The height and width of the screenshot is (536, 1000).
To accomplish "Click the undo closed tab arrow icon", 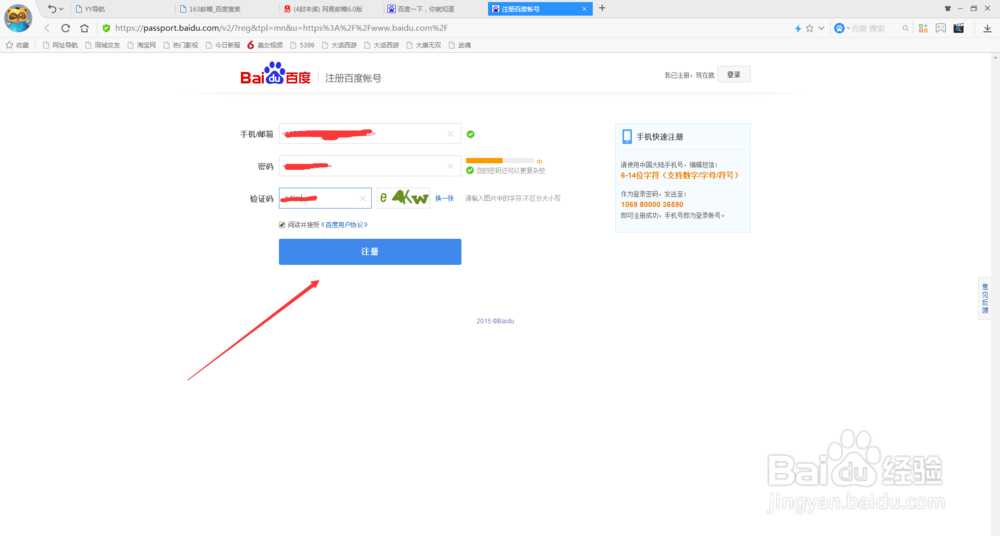I will coord(52,9).
